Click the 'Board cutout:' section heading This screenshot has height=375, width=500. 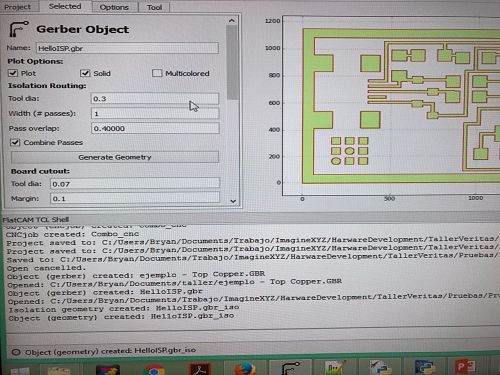(x=40, y=171)
